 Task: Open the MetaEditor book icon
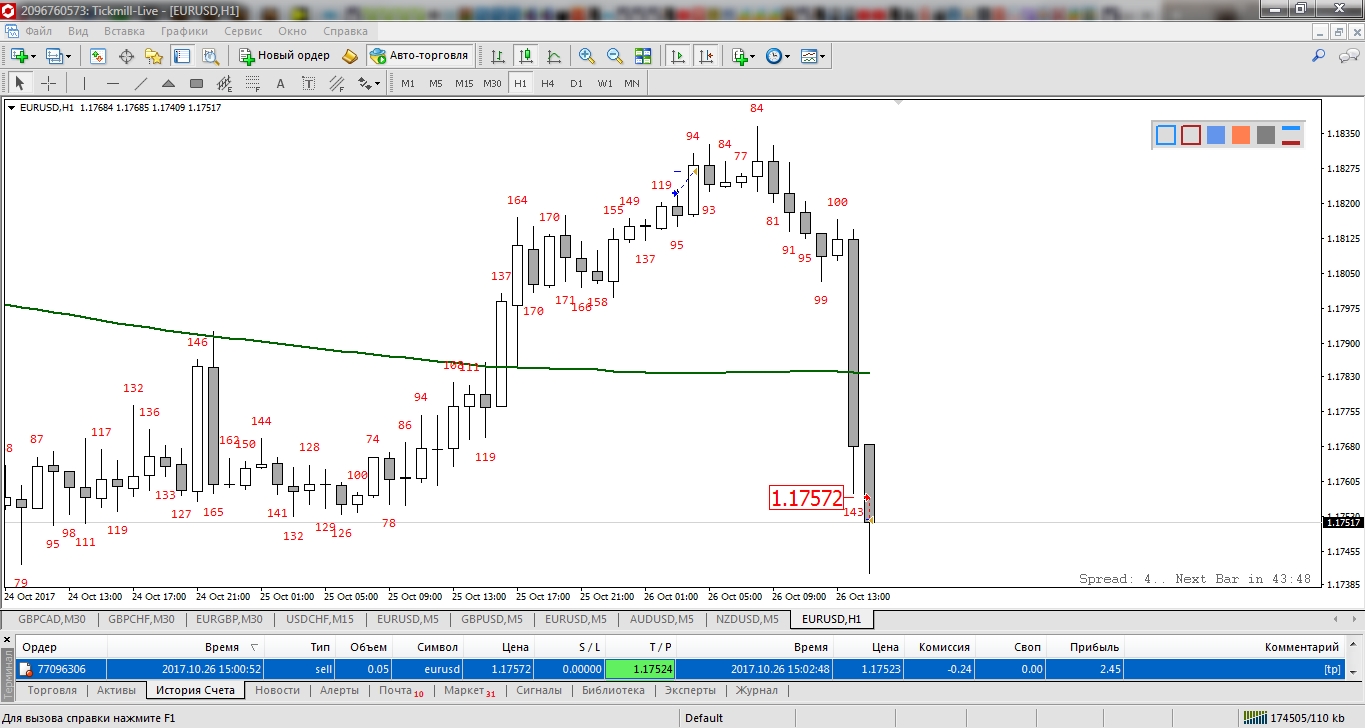point(349,56)
